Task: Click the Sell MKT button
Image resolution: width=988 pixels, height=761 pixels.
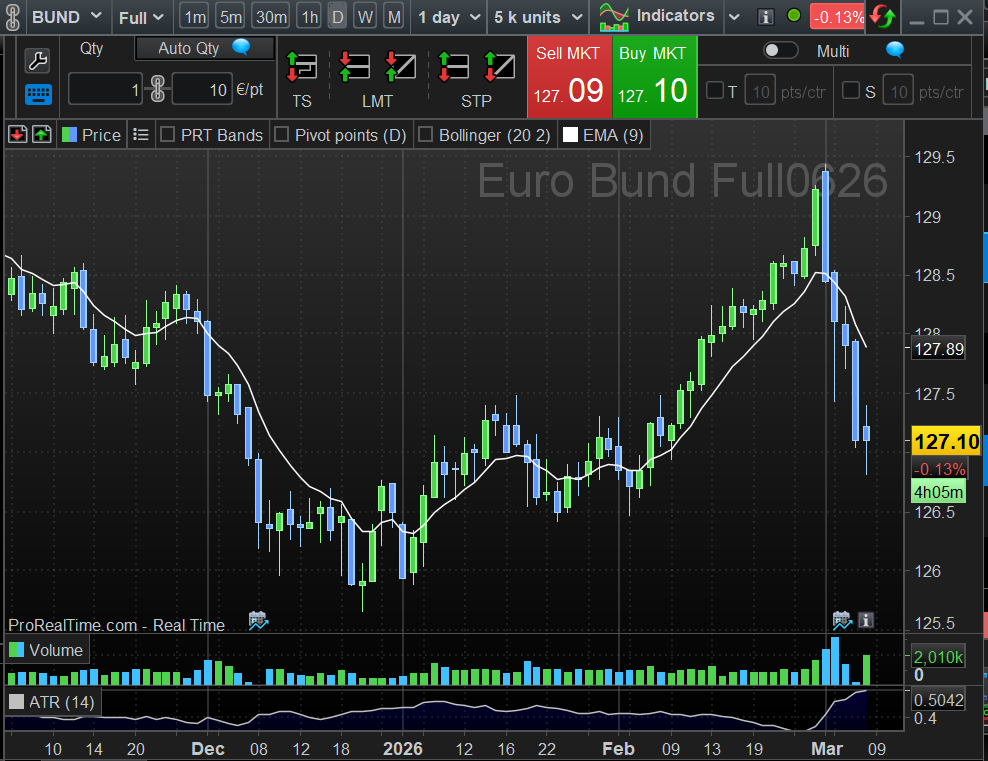Action: tap(568, 77)
